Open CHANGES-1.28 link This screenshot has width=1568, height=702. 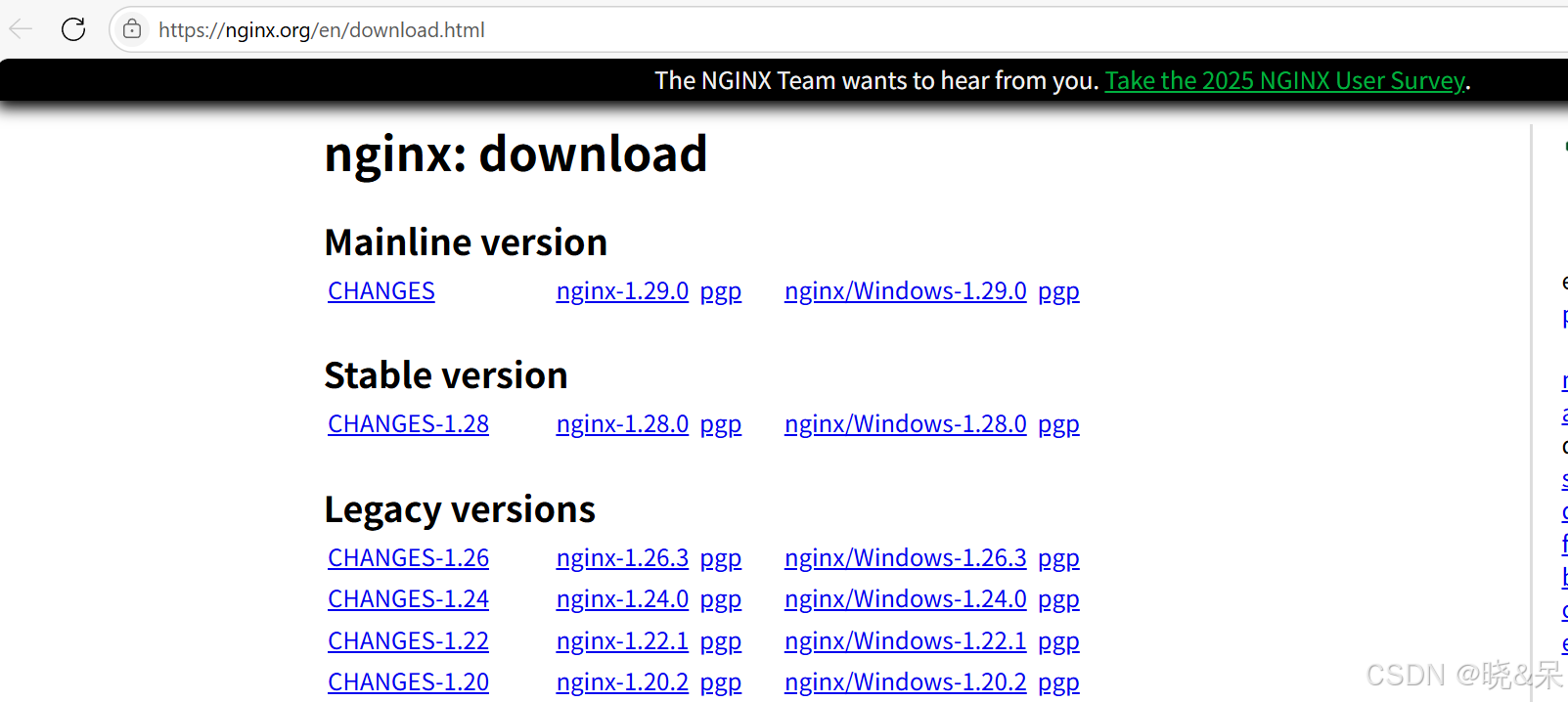[408, 424]
